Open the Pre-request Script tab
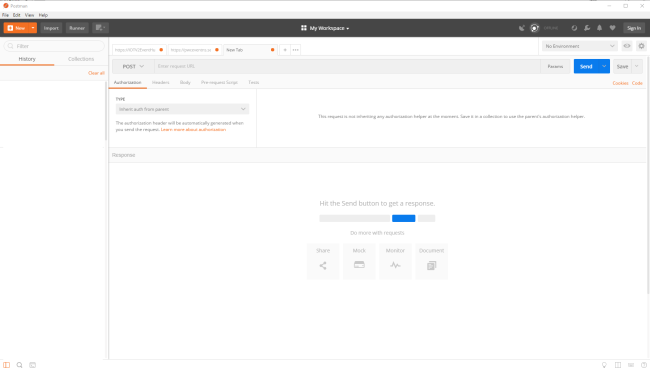650x369 pixels. pyautogui.click(x=219, y=83)
